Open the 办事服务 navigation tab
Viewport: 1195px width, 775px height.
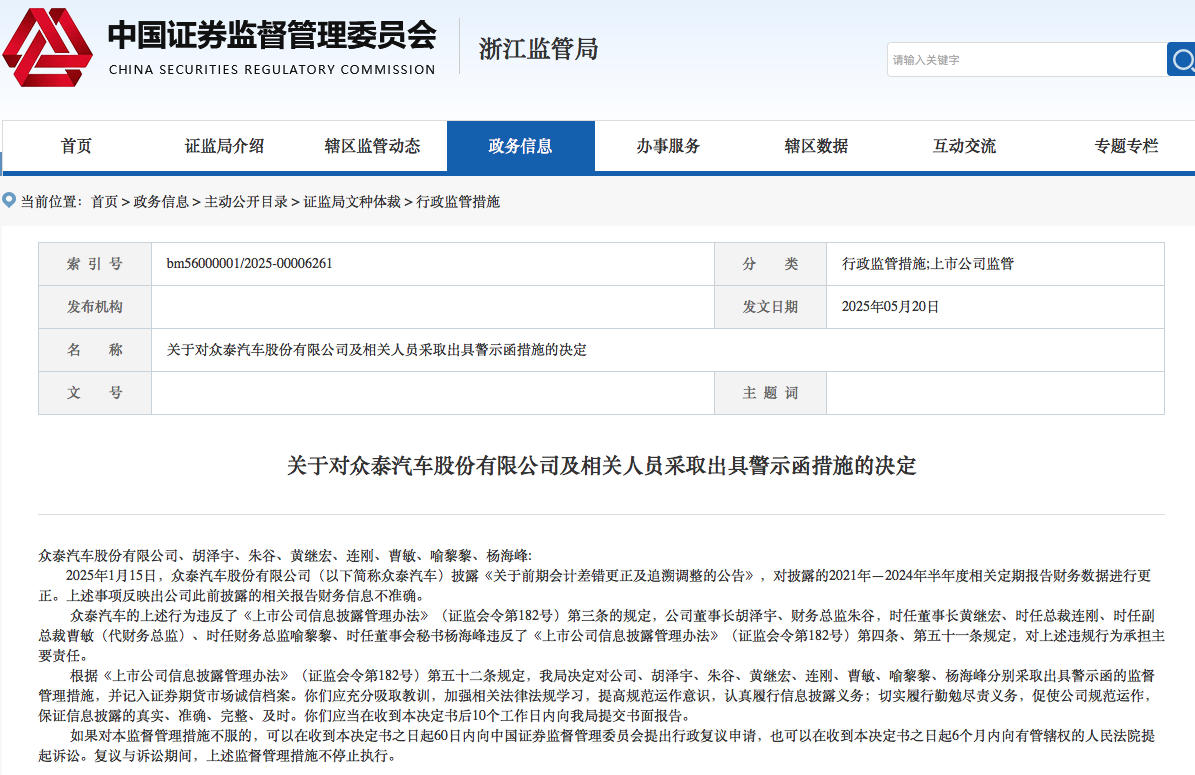pyautogui.click(x=668, y=146)
